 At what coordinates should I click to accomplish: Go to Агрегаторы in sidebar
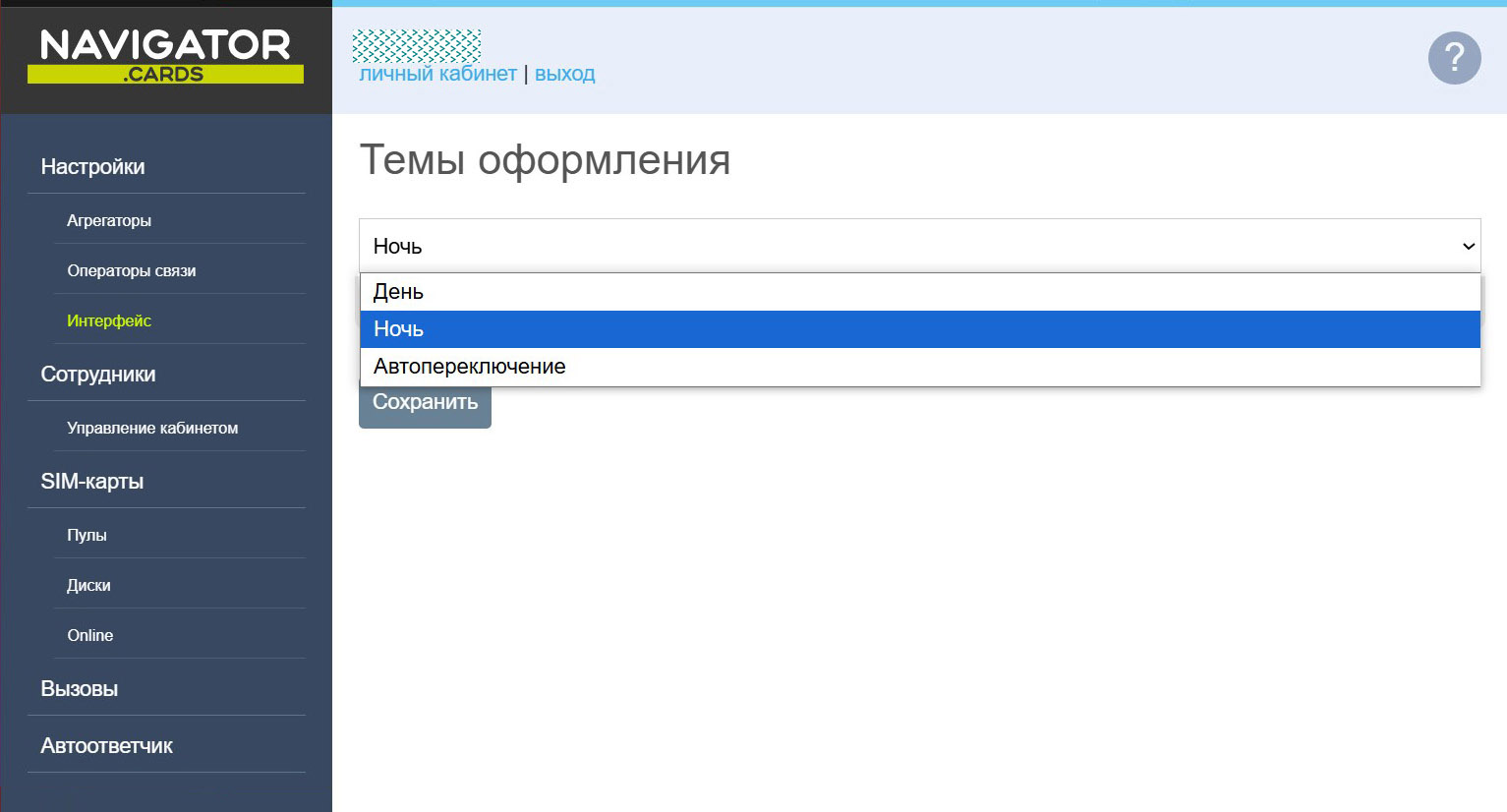(x=109, y=221)
